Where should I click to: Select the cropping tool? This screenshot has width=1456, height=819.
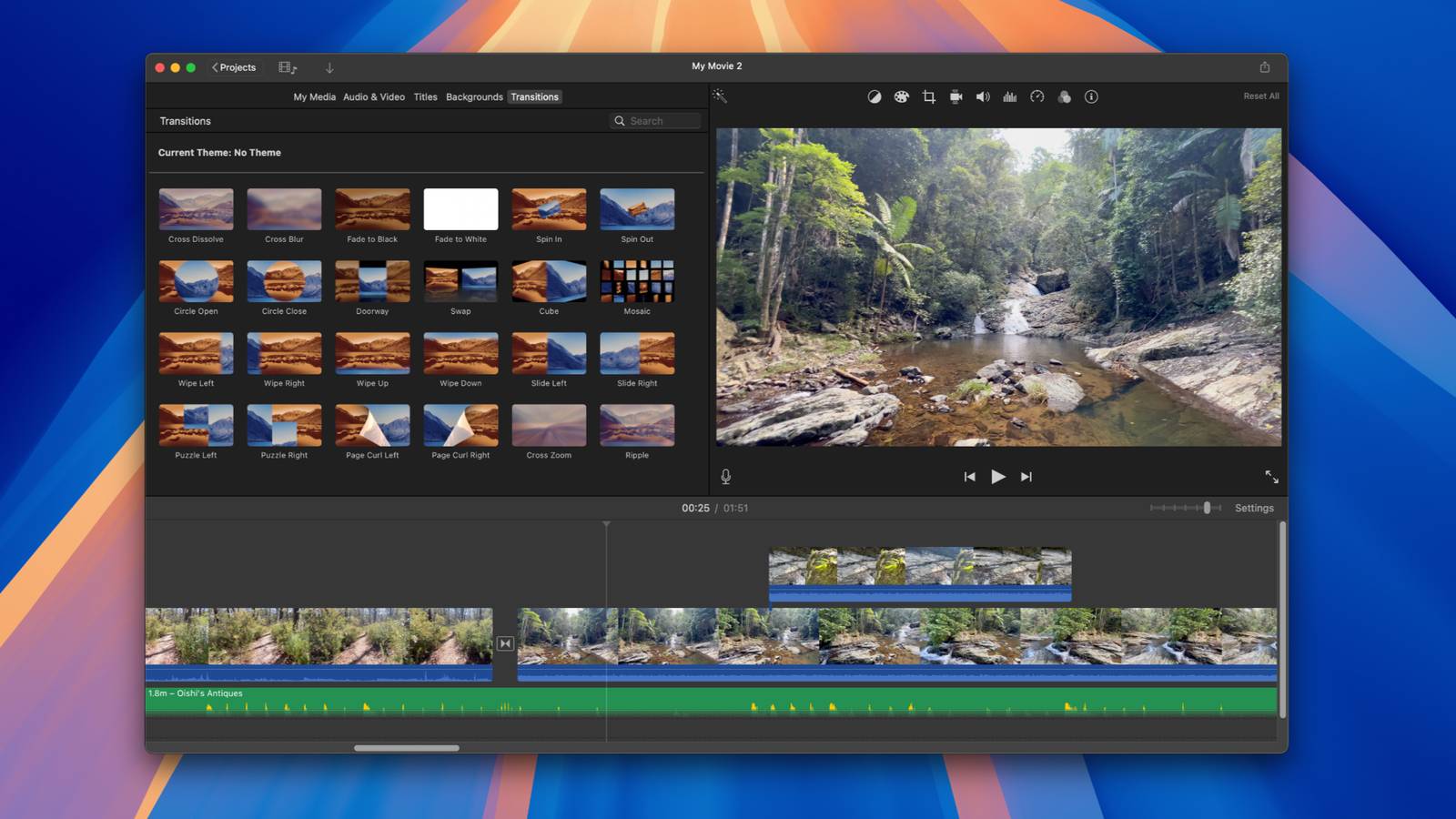point(928,96)
